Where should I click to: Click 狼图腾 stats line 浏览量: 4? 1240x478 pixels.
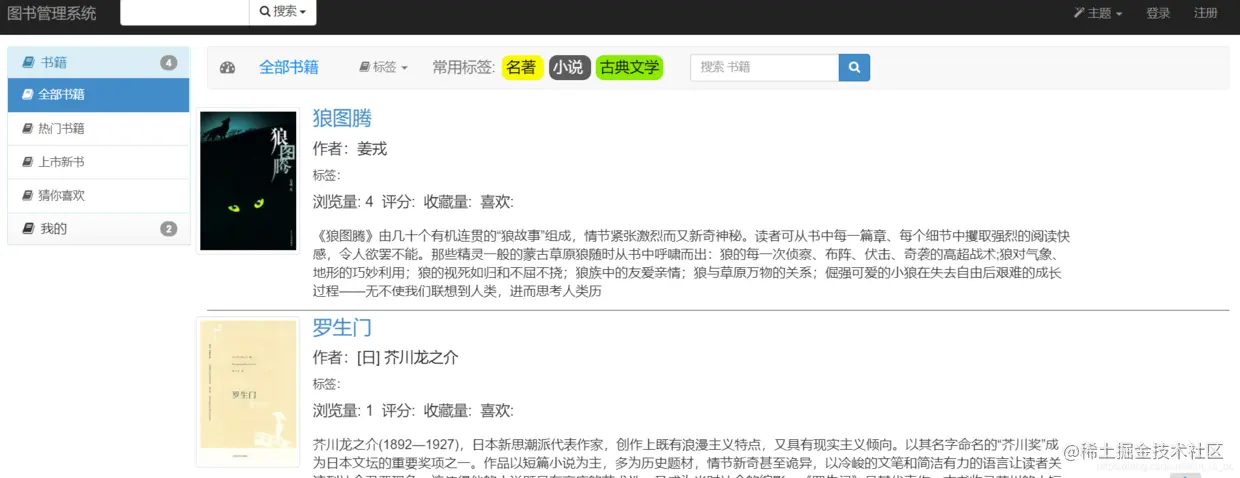pyautogui.click(x=343, y=201)
